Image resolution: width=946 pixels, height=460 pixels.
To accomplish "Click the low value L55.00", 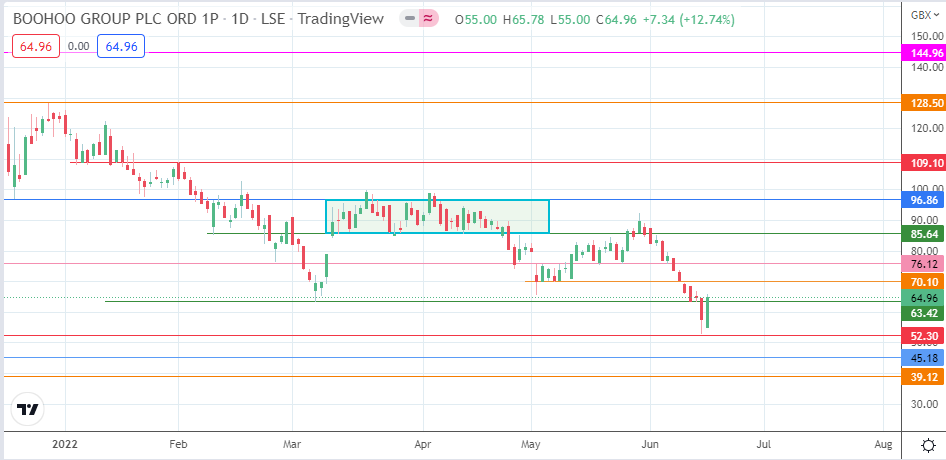I will pos(570,19).
